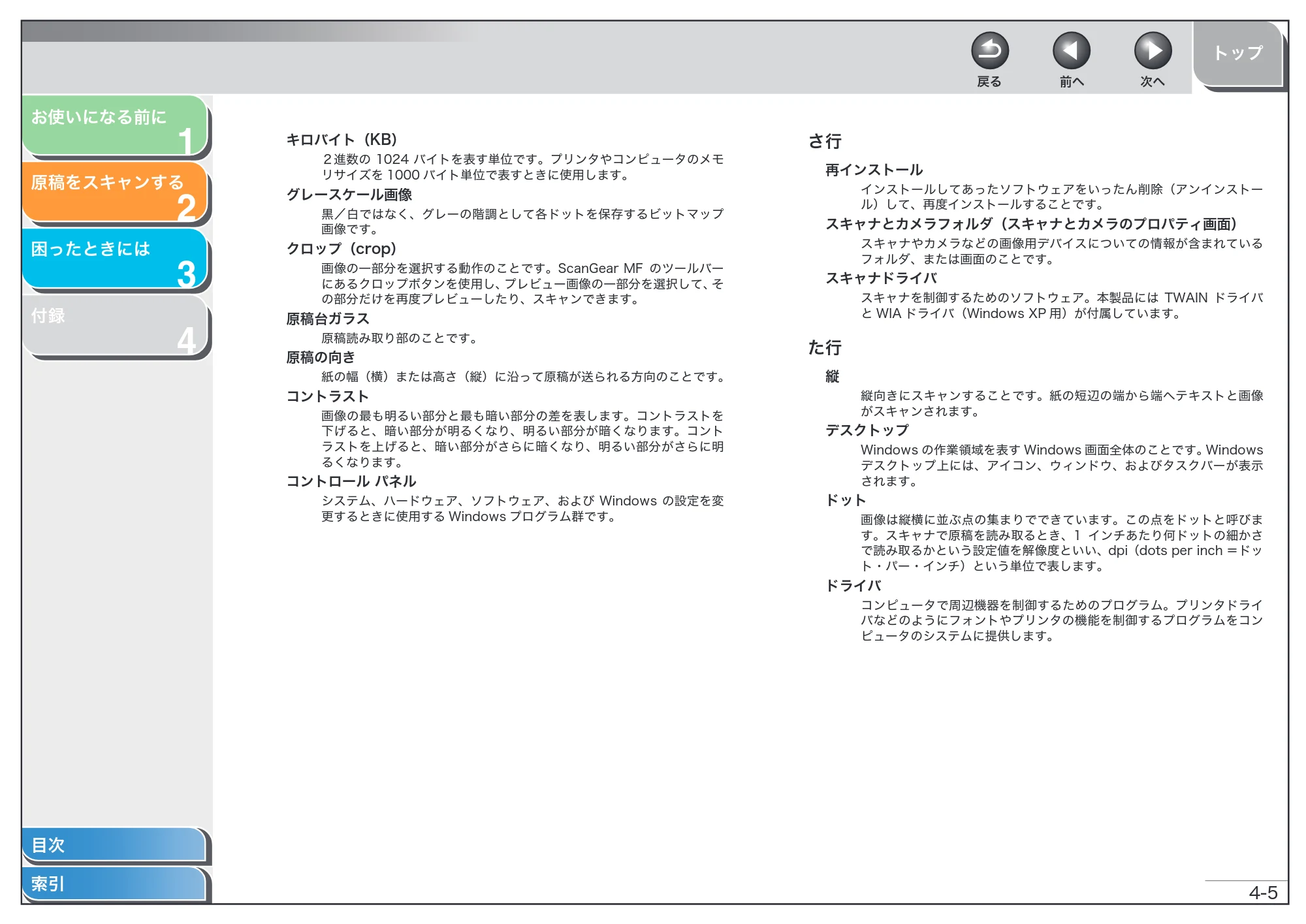The width and height of the screenshot is (1306, 924).
Task: Click the 縦 term heading
Action: (833, 376)
